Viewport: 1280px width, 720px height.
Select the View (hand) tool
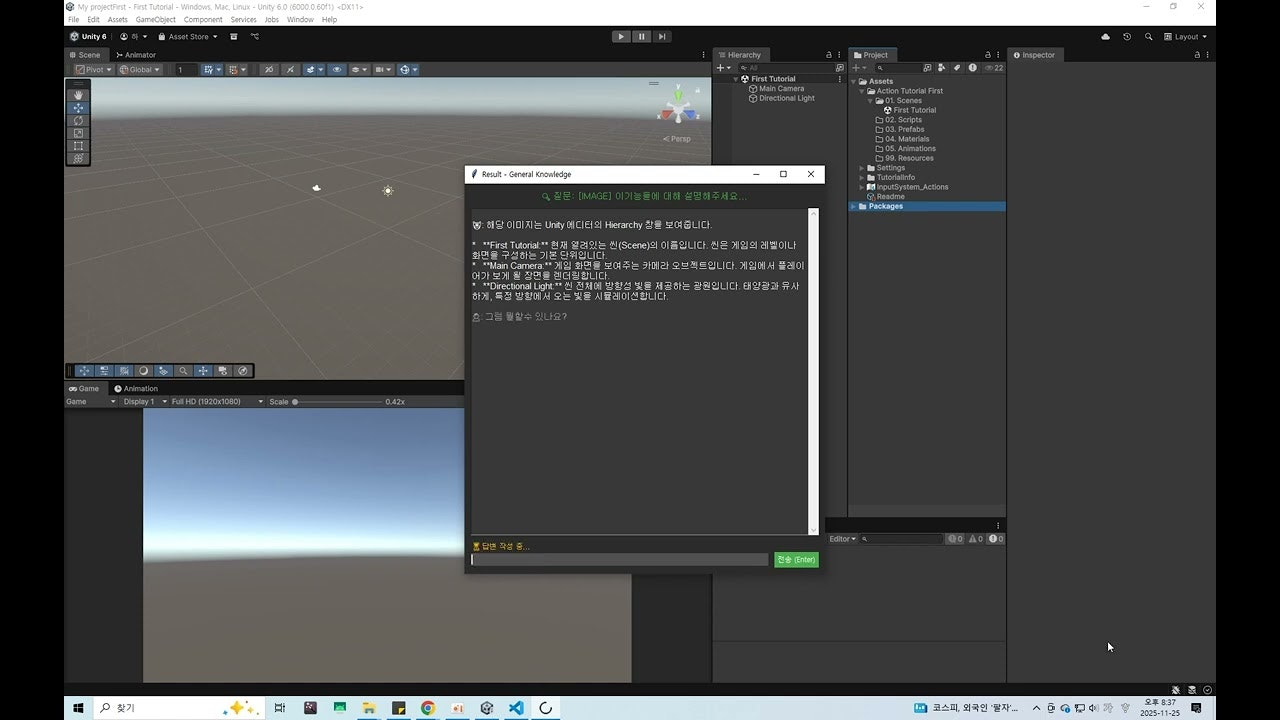tap(78, 95)
